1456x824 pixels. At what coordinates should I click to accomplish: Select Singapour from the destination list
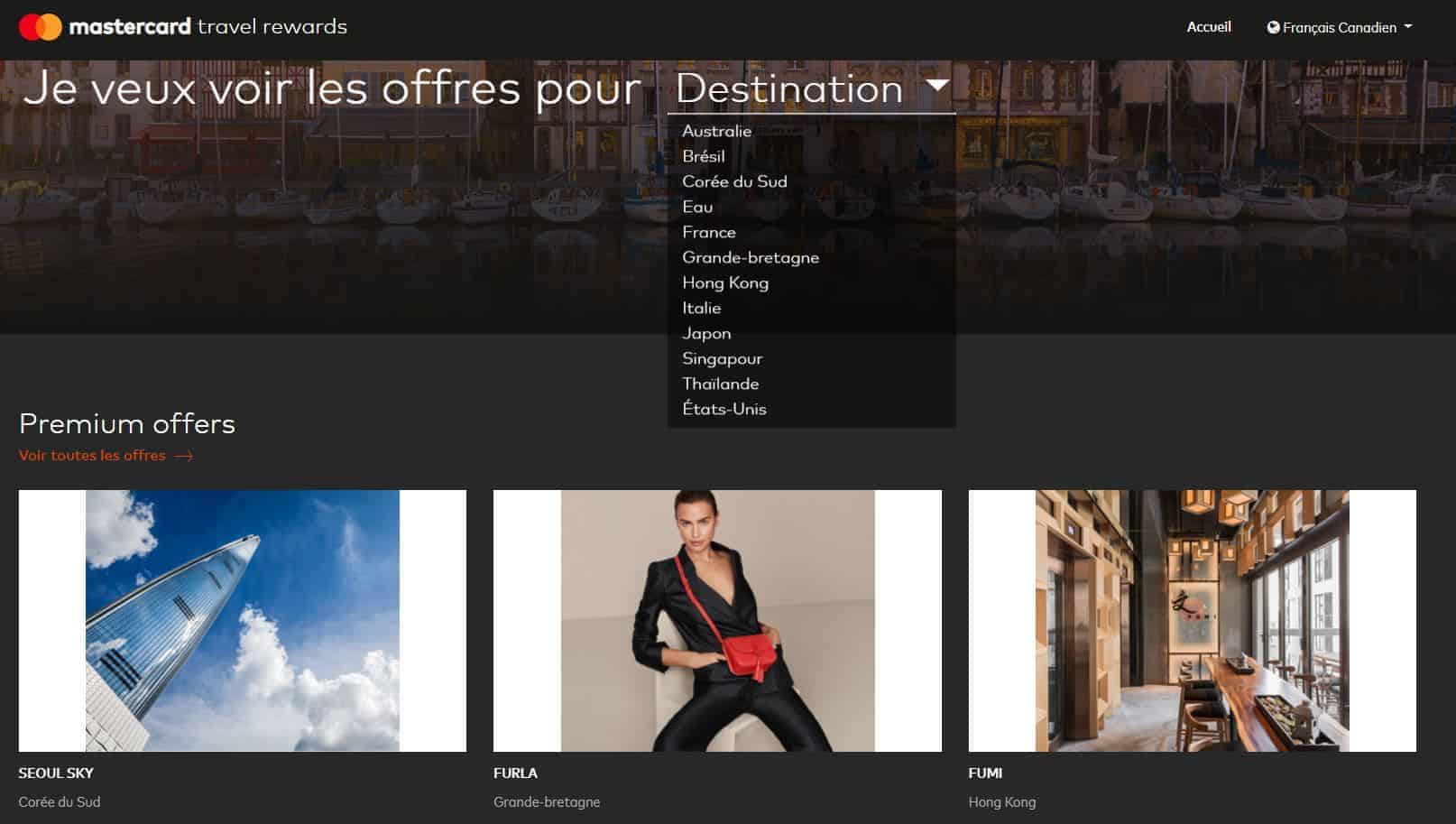pyautogui.click(x=723, y=358)
